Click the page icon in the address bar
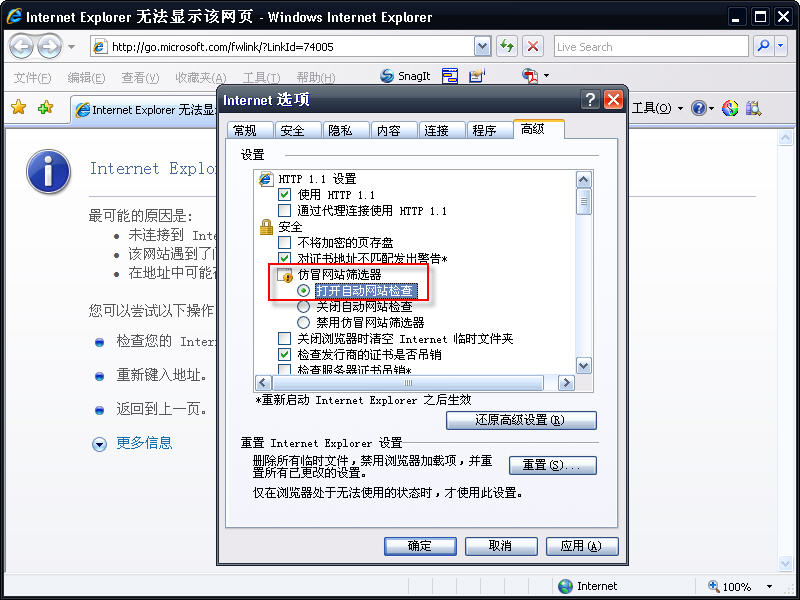 [99, 47]
